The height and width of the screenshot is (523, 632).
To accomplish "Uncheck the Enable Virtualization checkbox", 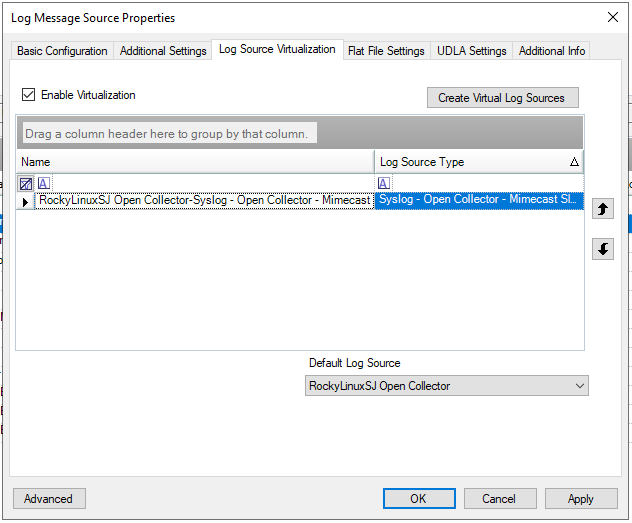I will point(28,95).
